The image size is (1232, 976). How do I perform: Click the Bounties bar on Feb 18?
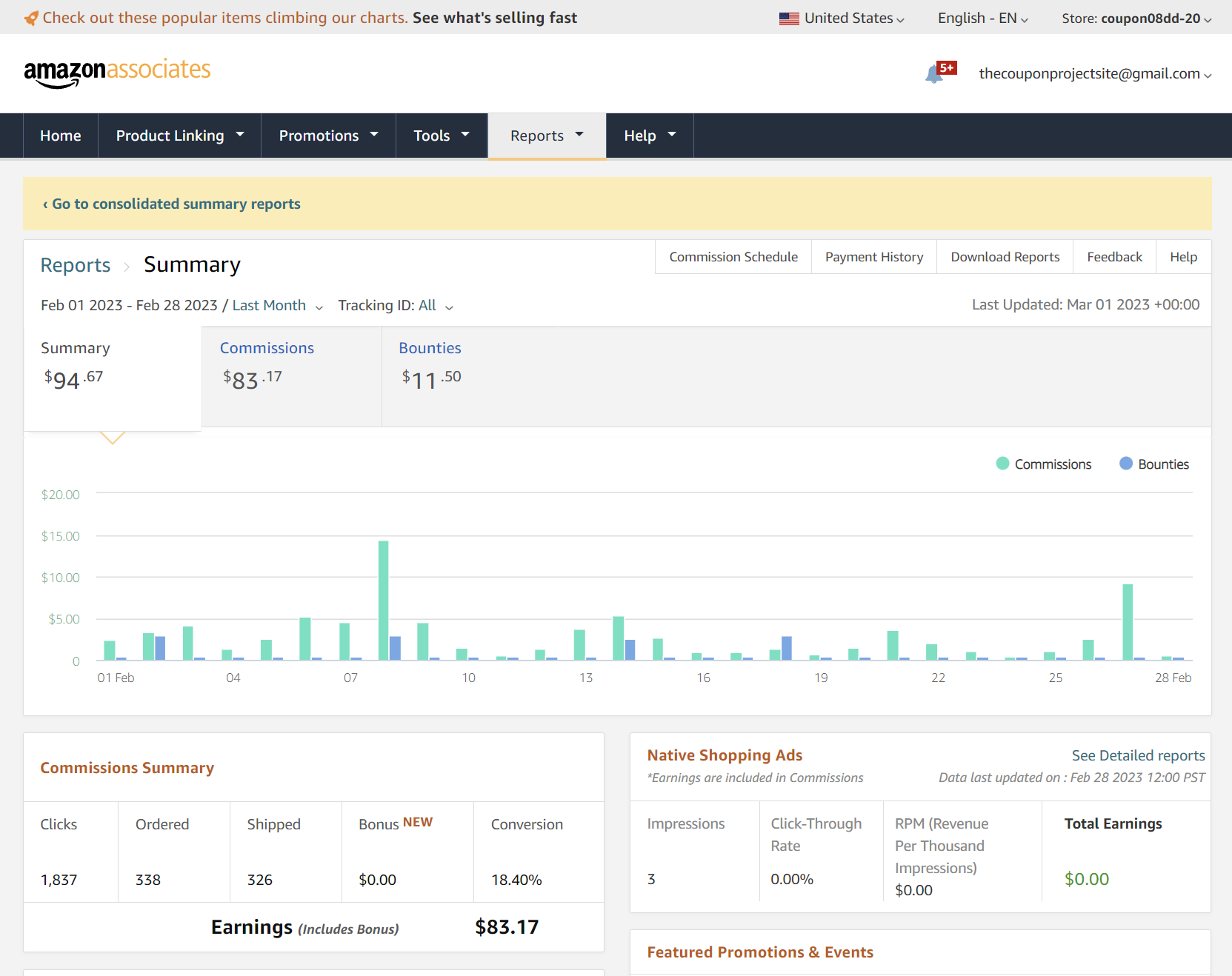787,648
